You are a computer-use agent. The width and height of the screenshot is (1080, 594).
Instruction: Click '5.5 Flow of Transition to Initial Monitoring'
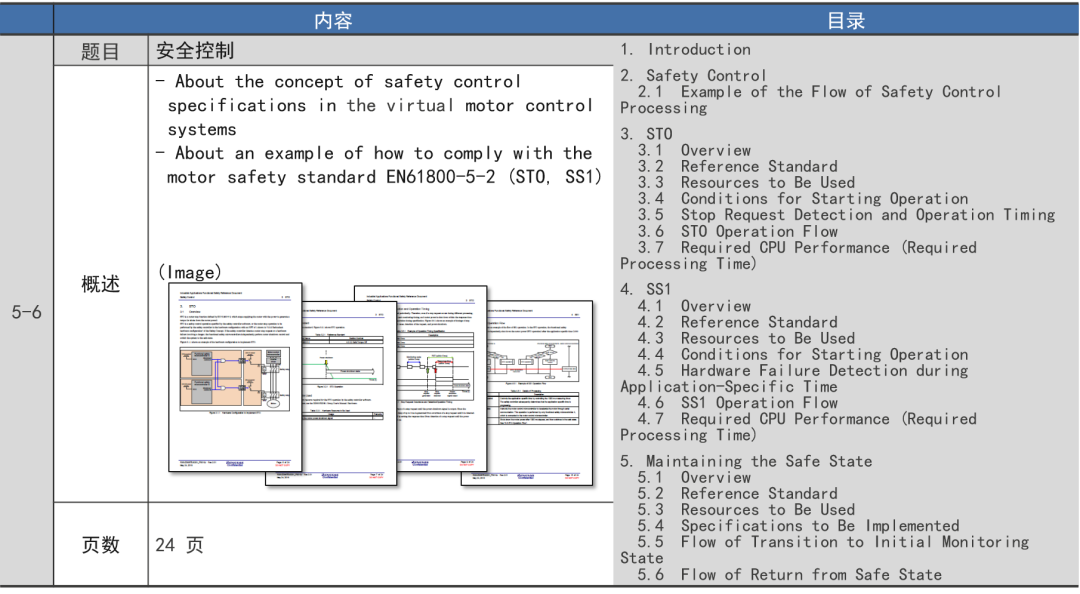click(833, 542)
